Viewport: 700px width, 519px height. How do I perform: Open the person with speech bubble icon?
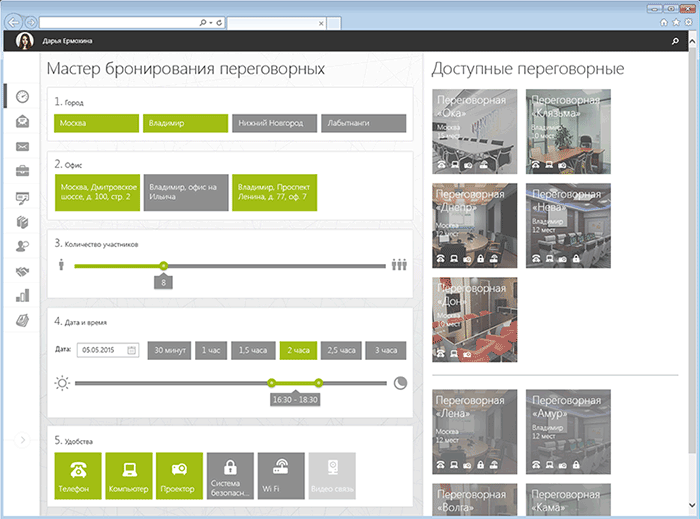22,246
